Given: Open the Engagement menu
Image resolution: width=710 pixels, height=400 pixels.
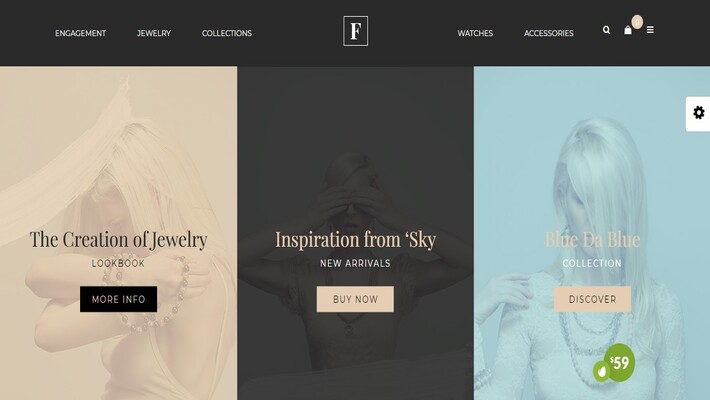Looking at the screenshot, I should click(x=81, y=34).
